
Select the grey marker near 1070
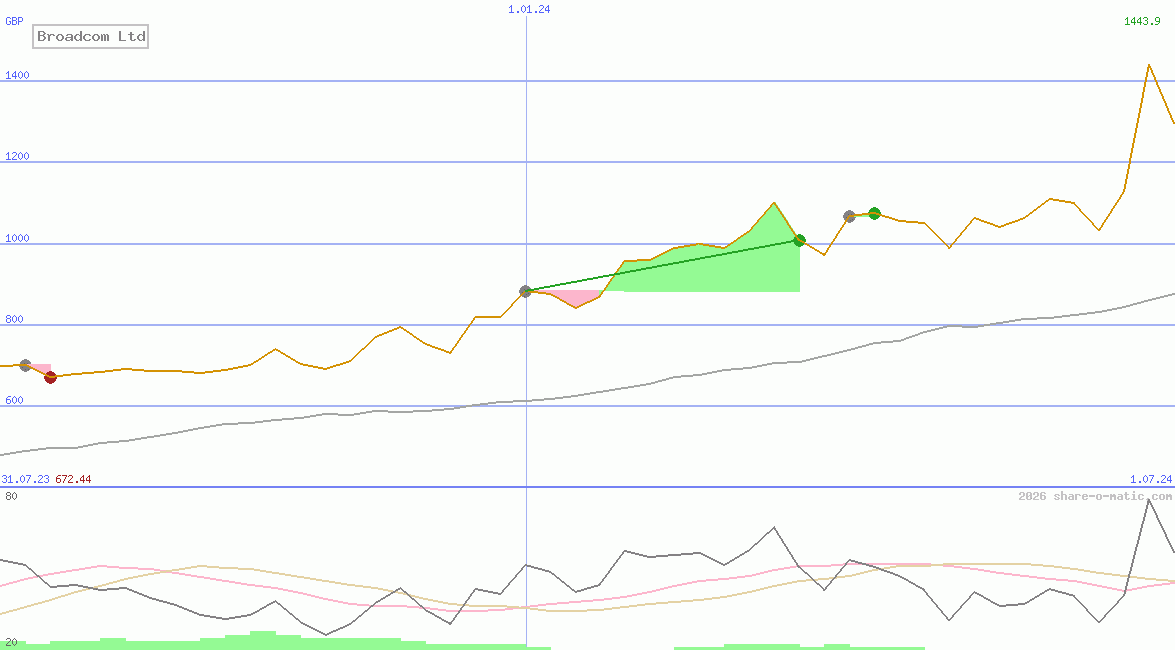click(849, 216)
